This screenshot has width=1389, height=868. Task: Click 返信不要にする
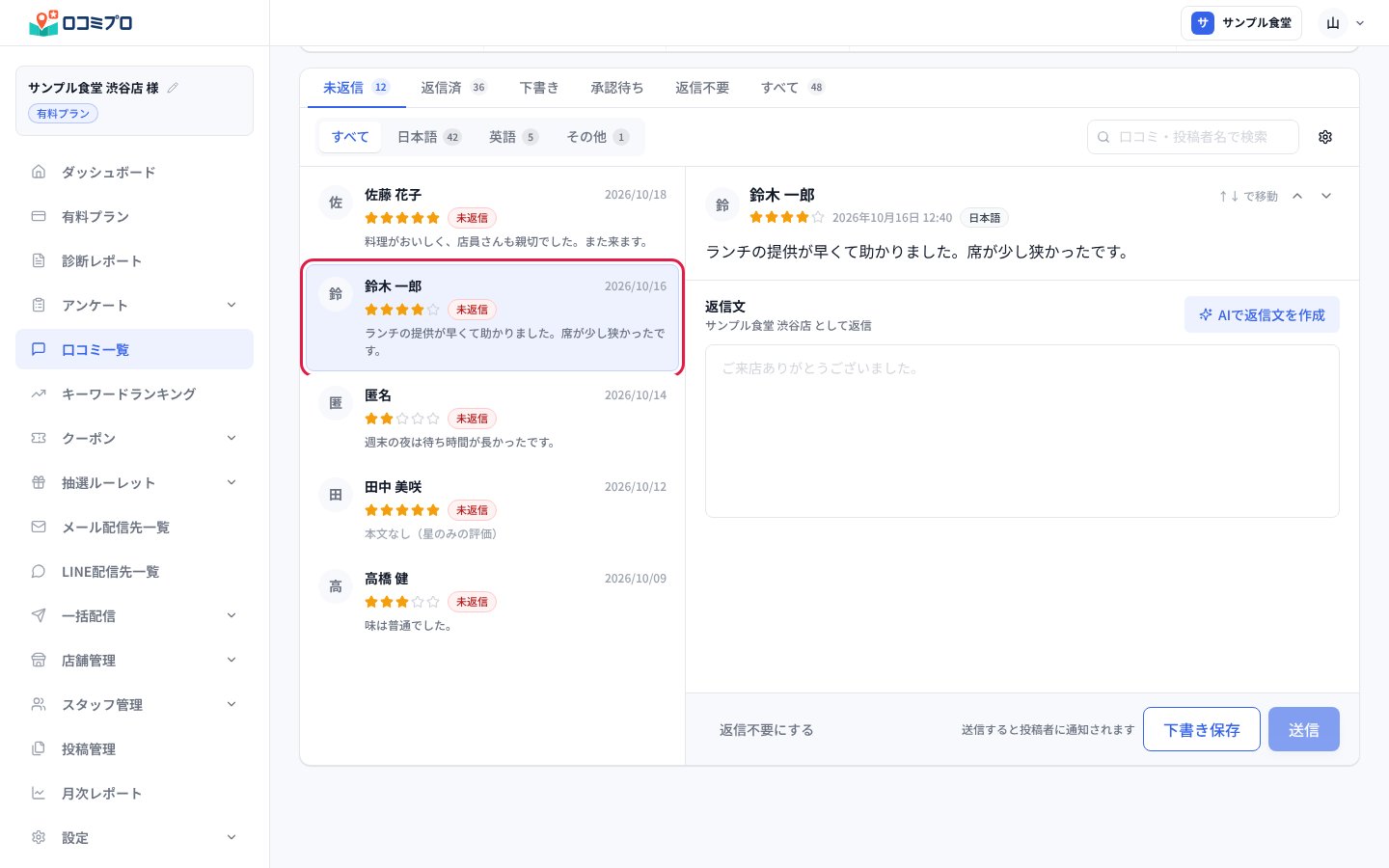tap(767, 730)
